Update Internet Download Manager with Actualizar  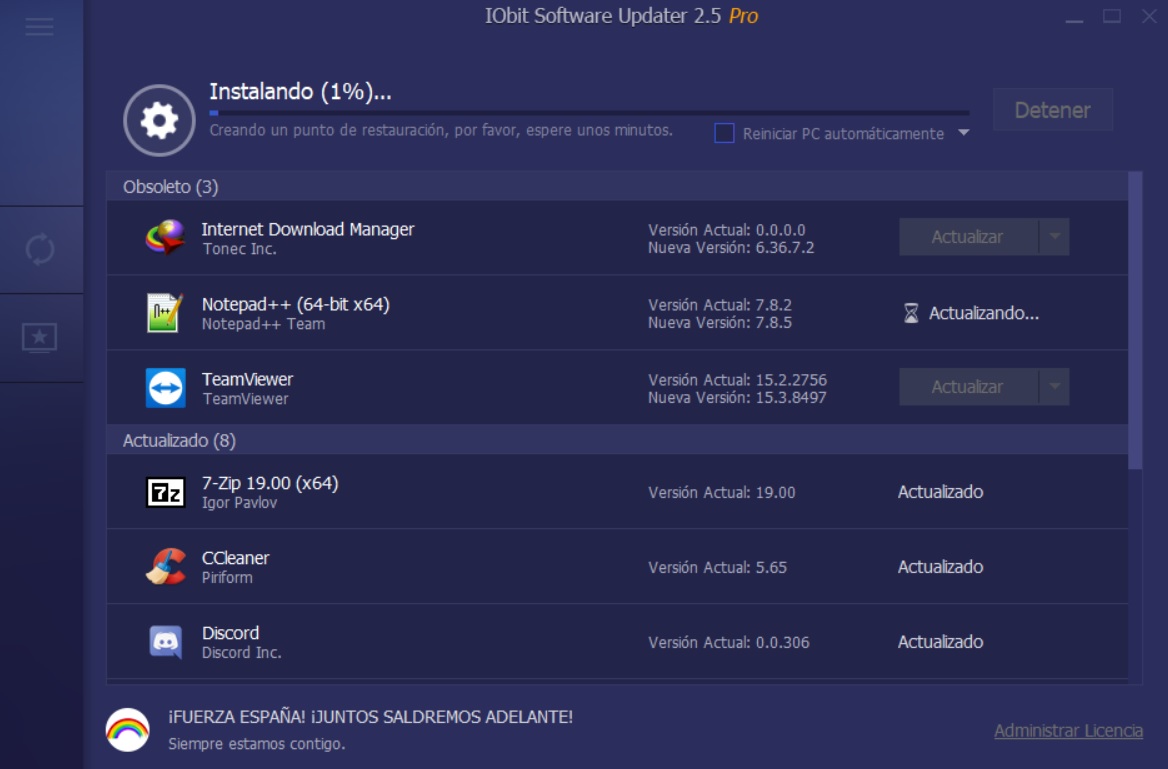(968, 237)
